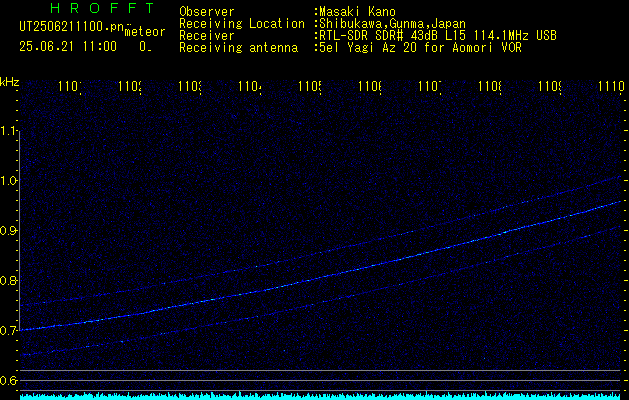Image resolution: width=629 pixels, height=400 pixels.
Task: Click the 0.9 frequency axis label
Action: pyautogui.click(x=9, y=231)
